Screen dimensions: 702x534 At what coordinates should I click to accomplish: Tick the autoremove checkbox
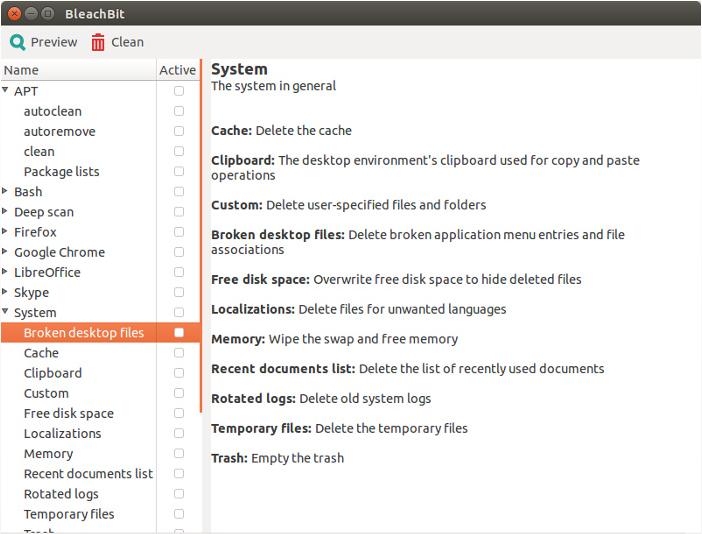pos(179,131)
